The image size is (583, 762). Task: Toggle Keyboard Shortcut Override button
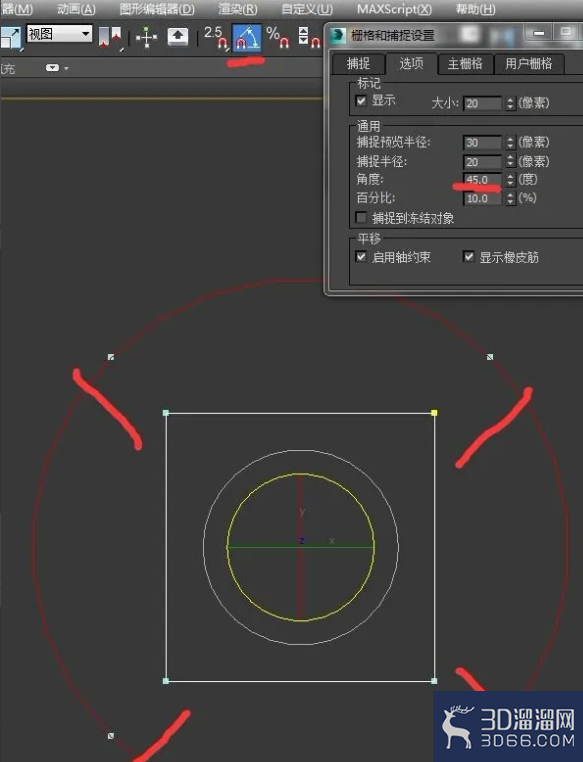178,37
